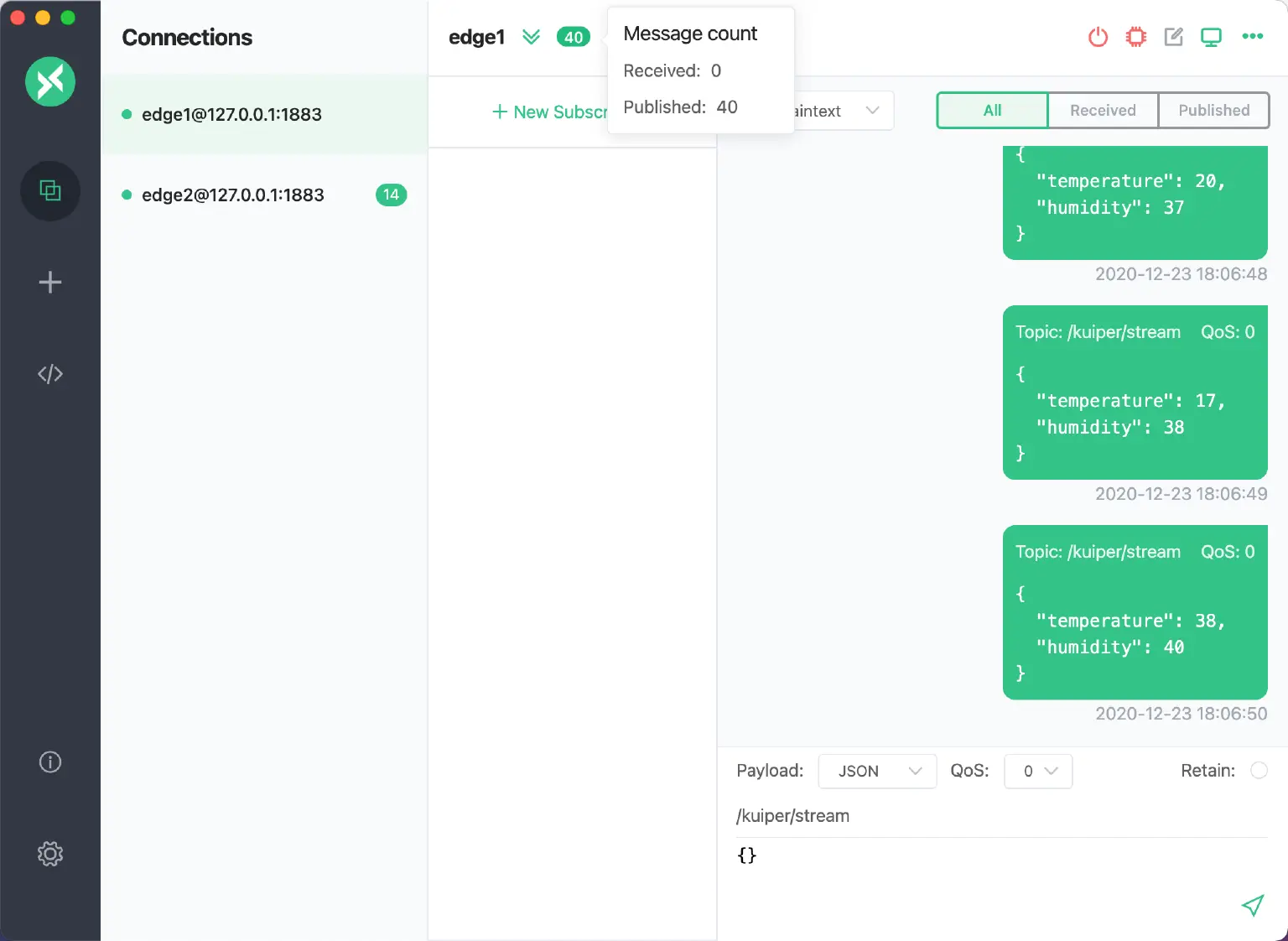Image resolution: width=1288 pixels, height=941 pixels.
Task: Click the edit connection pencil icon
Action: pyautogui.click(x=1173, y=37)
